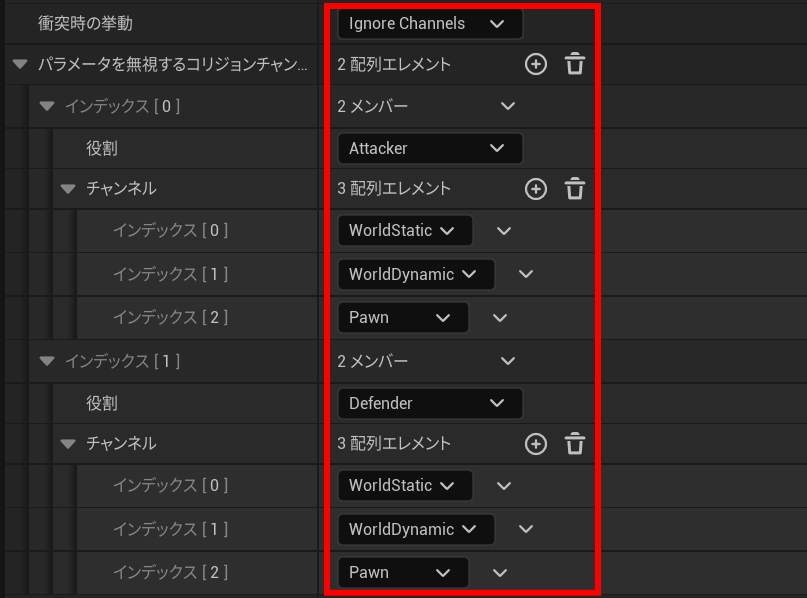Add a channel under the Defender entry
The image size is (807, 598).
pyautogui.click(x=536, y=443)
